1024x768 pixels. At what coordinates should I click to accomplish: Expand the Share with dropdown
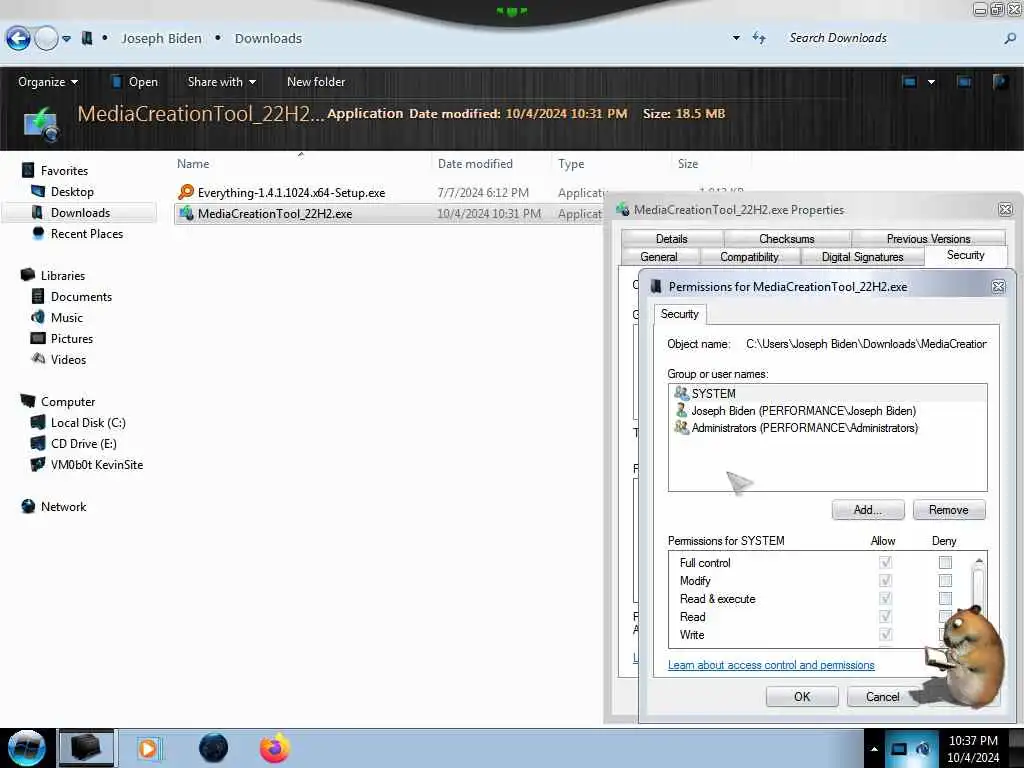tap(221, 82)
